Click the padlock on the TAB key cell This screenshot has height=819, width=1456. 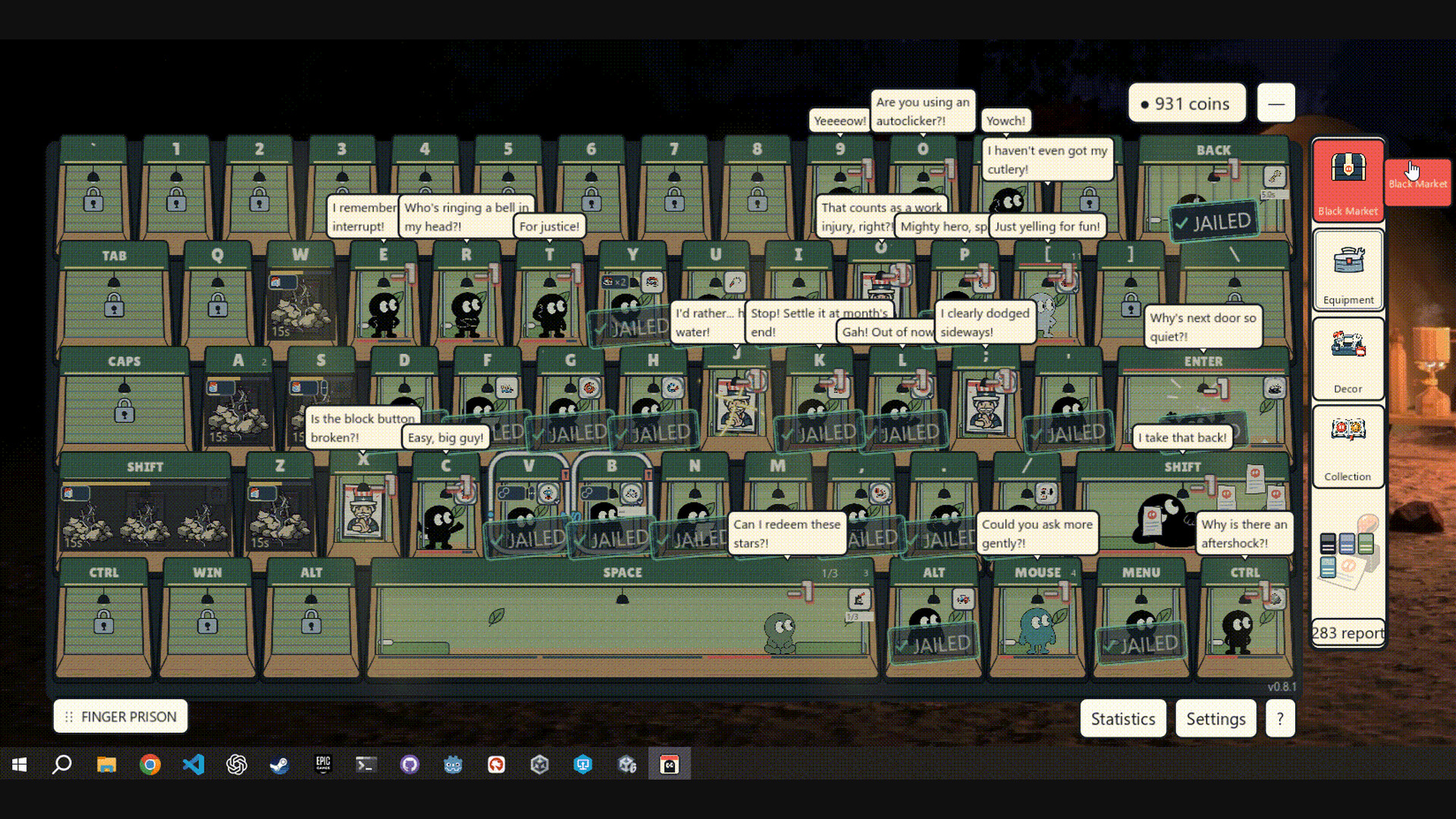coord(114,306)
